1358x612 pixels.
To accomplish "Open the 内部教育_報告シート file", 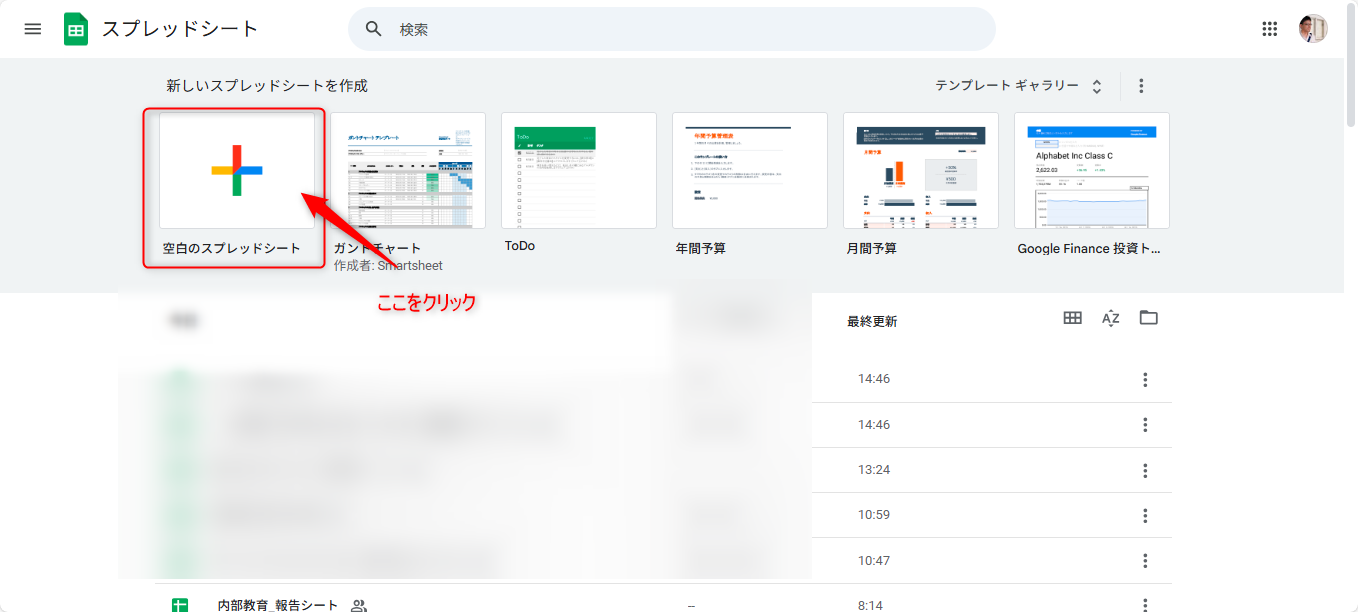I will (278, 605).
